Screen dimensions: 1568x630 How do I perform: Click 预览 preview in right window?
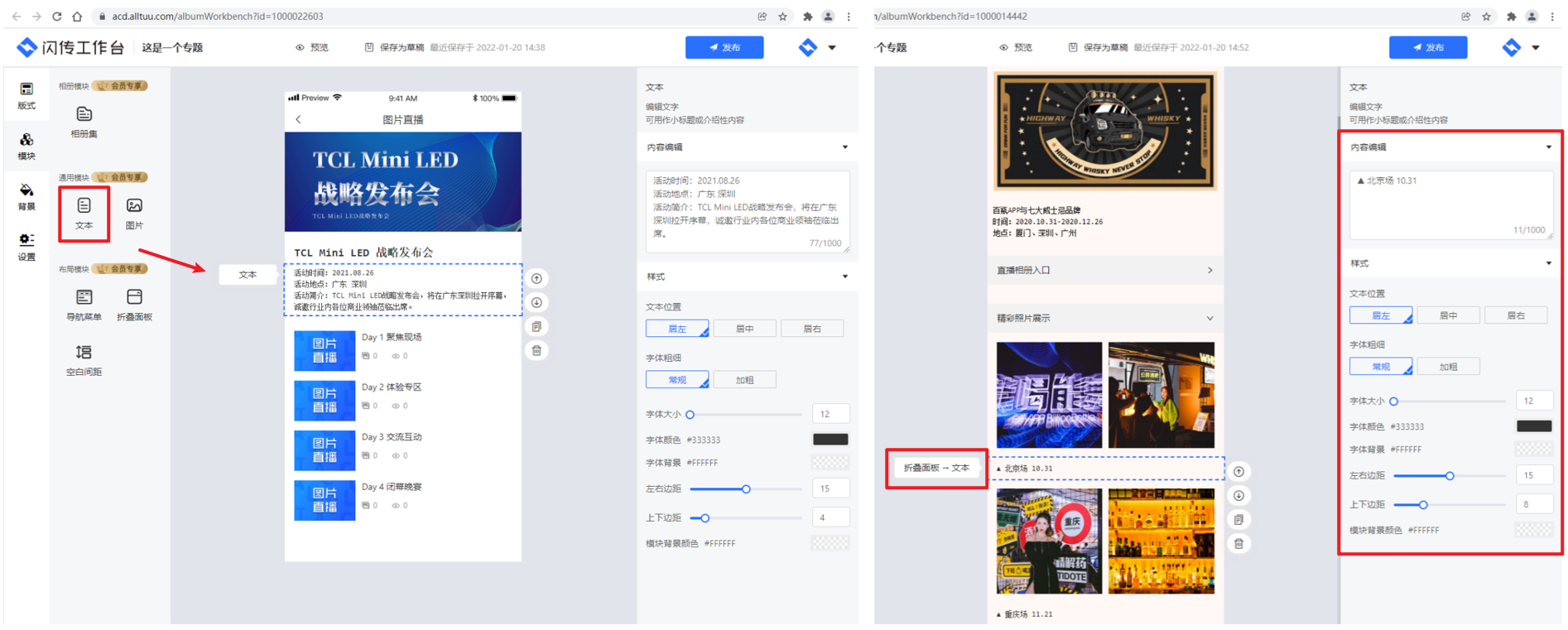[1016, 48]
